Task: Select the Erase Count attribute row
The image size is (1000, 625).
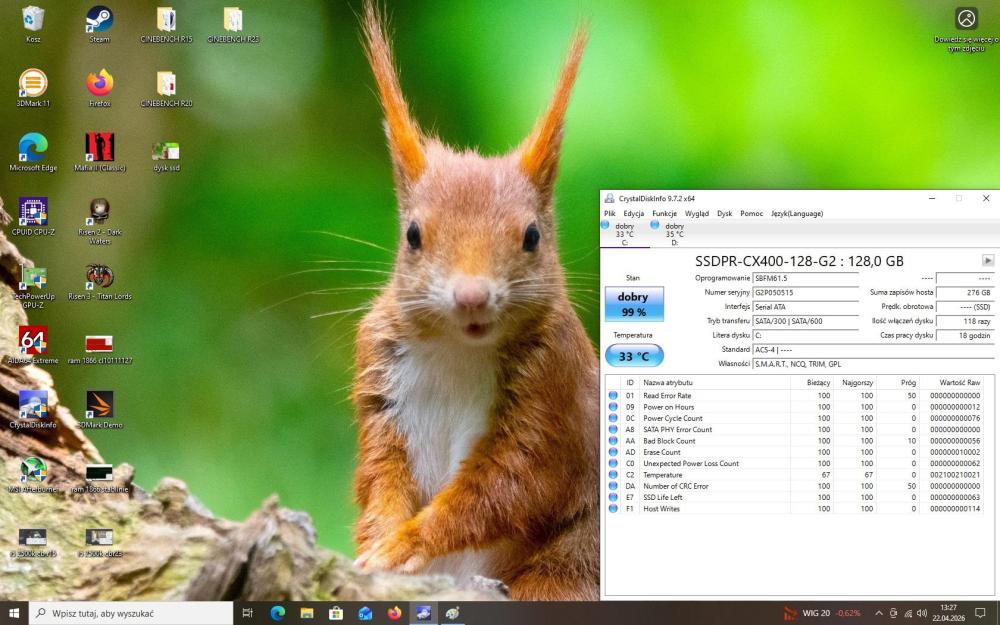Action: (x=795, y=452)
